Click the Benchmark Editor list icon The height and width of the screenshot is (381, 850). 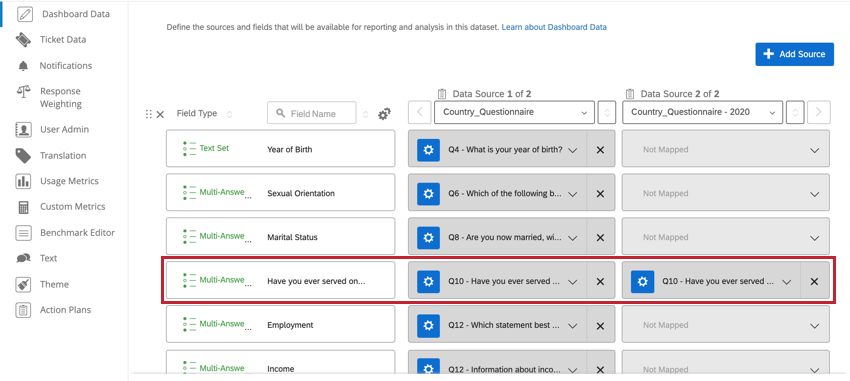click(x=23, y=233)
